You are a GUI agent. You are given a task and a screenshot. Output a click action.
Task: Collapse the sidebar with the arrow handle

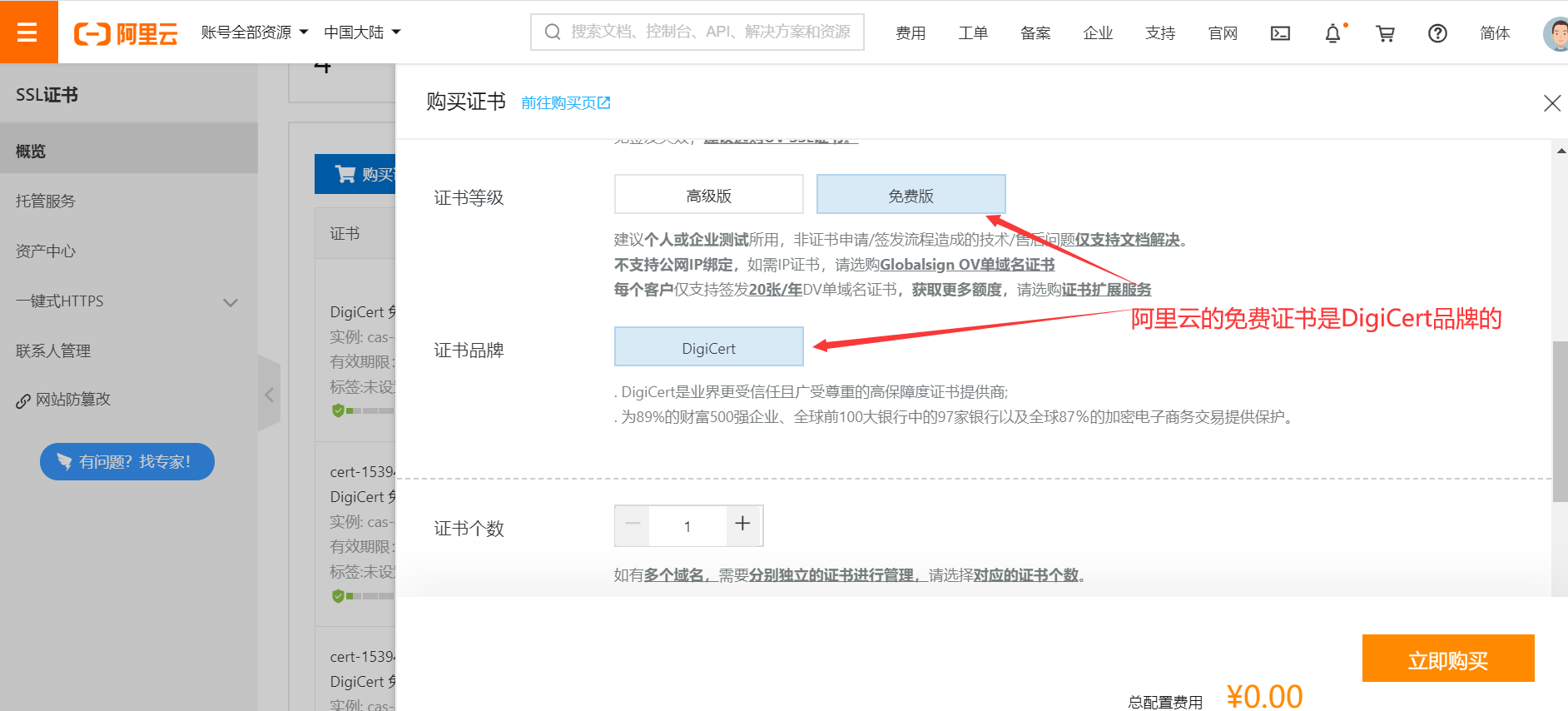[269, 395]
